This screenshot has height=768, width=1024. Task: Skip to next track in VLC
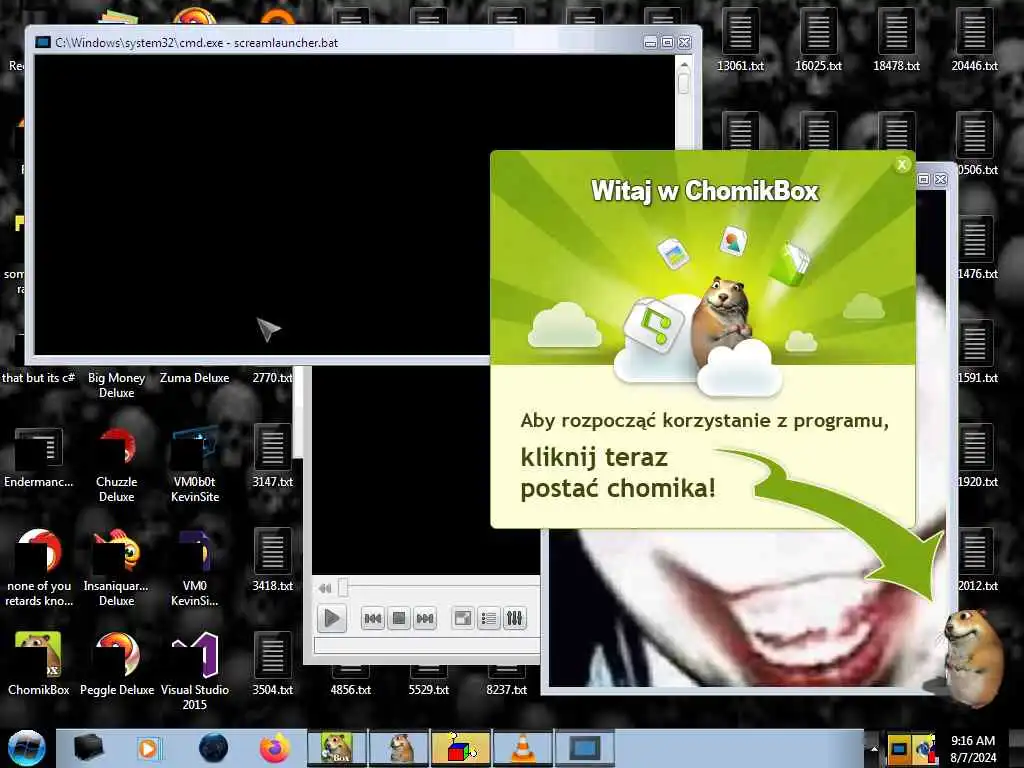click(424, 618)
